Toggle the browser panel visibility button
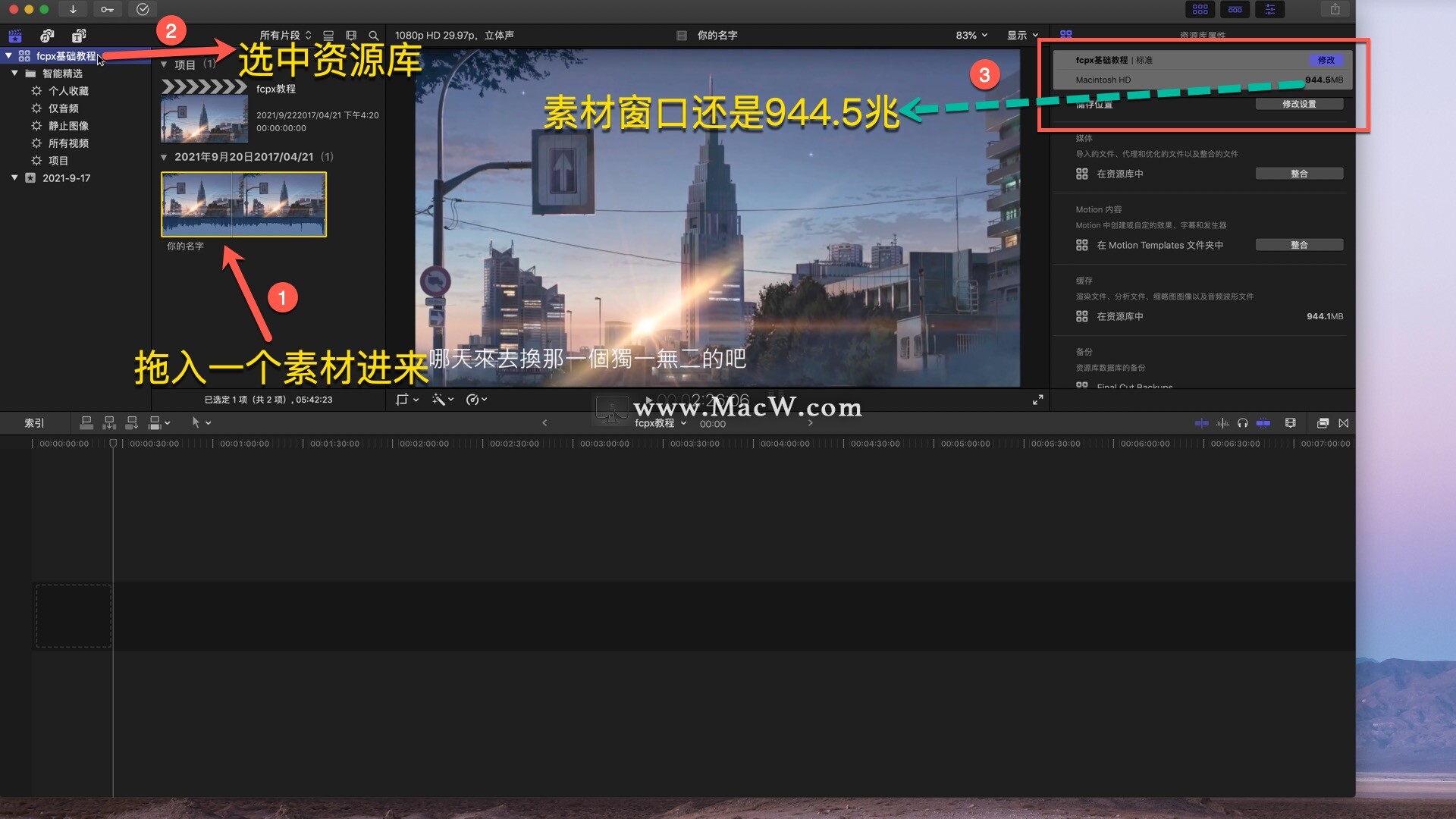This screenshot has height=819, width=1456. tap(1200, 9)
